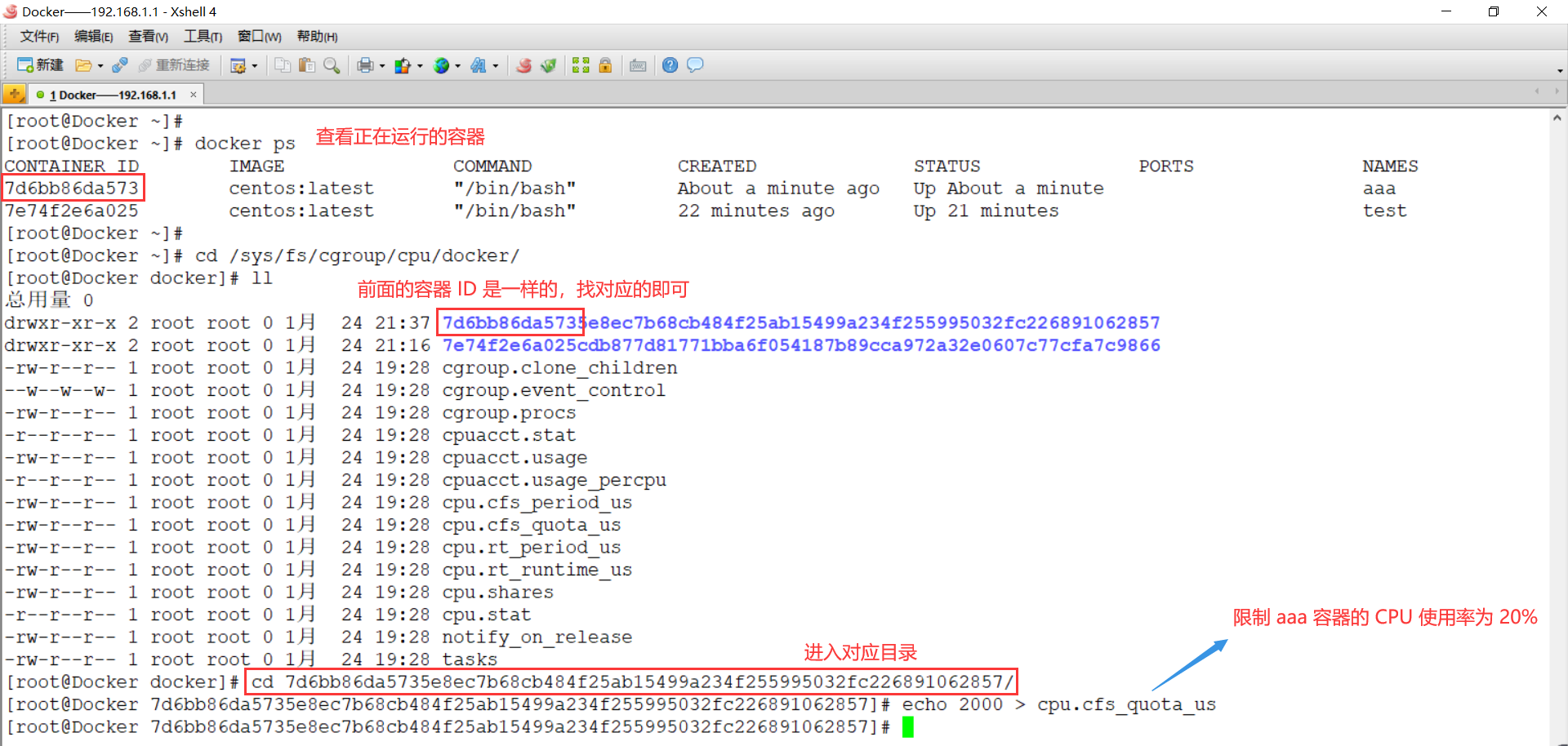This screenshot has height=746, width=1568.
Task: Click cpuacct.usage_percpu file name
Action: point(555,481)
